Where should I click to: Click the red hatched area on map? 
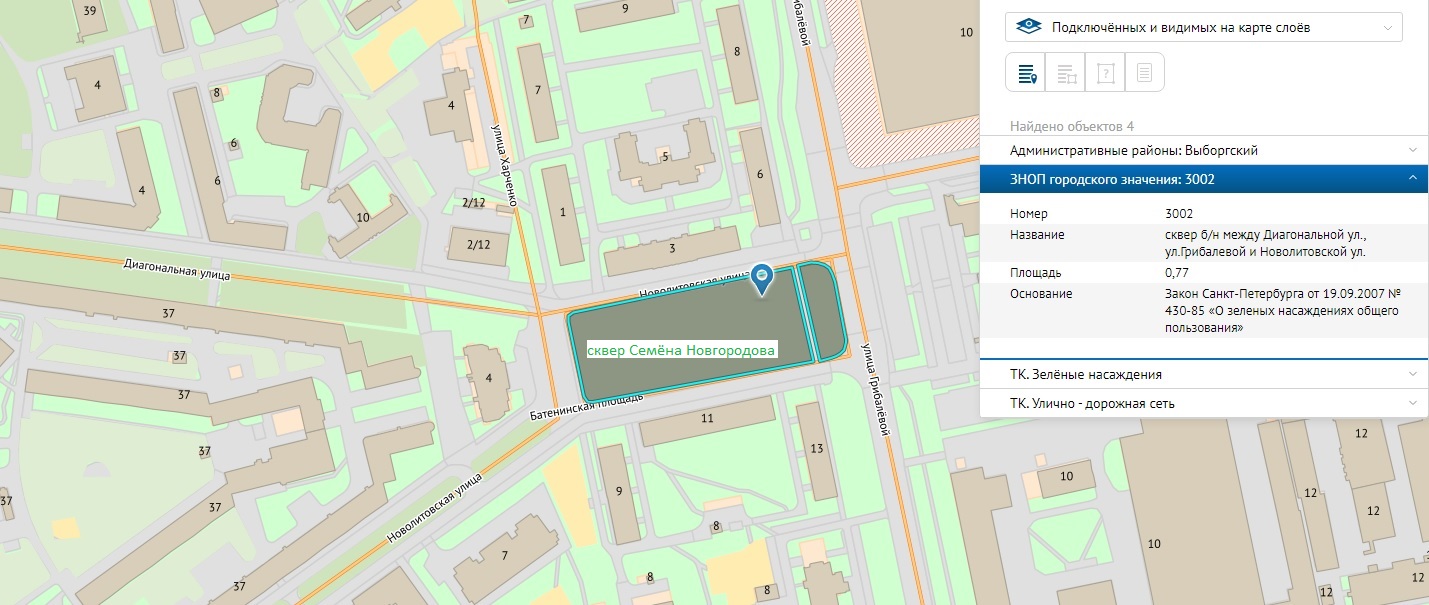coord(900,70)
